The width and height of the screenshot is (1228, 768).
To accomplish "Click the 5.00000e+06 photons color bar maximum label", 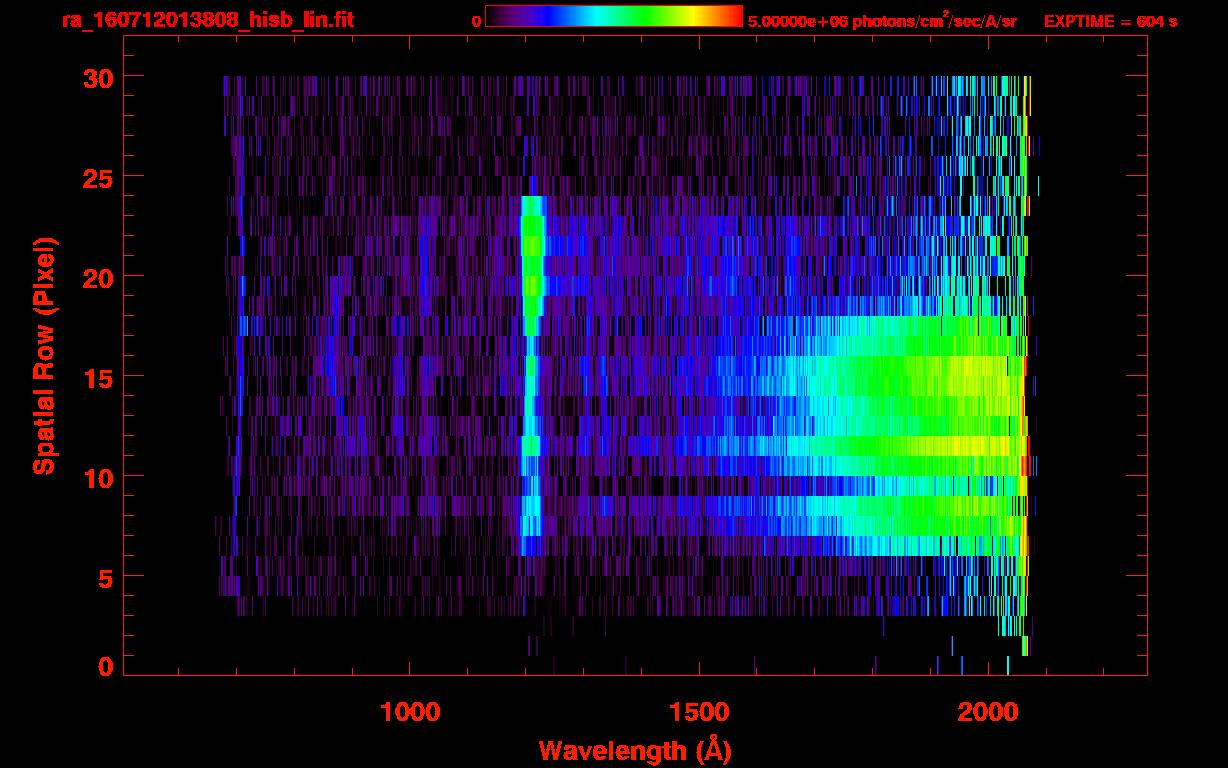I will 882,21.
